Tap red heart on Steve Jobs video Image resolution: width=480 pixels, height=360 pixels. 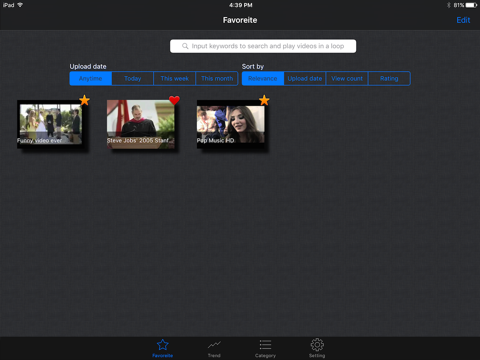(x=174, y=100)
